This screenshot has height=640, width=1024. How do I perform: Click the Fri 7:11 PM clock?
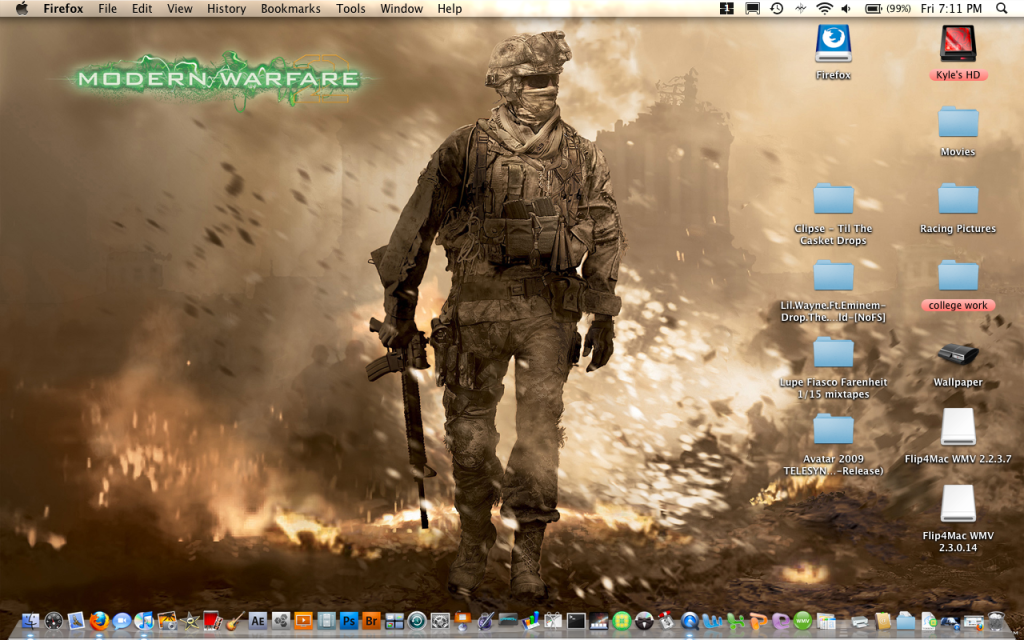point(951,8)
